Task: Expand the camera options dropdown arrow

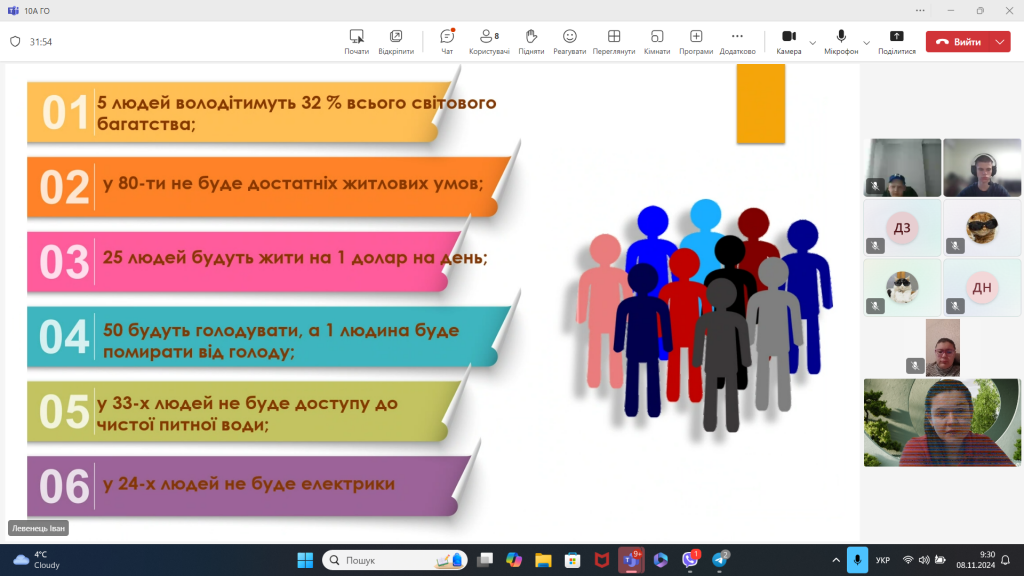Action: pos(812,43)
